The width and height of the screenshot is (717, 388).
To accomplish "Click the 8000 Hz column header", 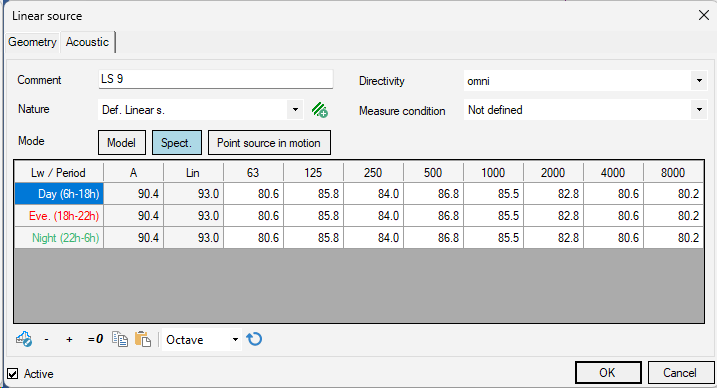I will coord(673,173).
